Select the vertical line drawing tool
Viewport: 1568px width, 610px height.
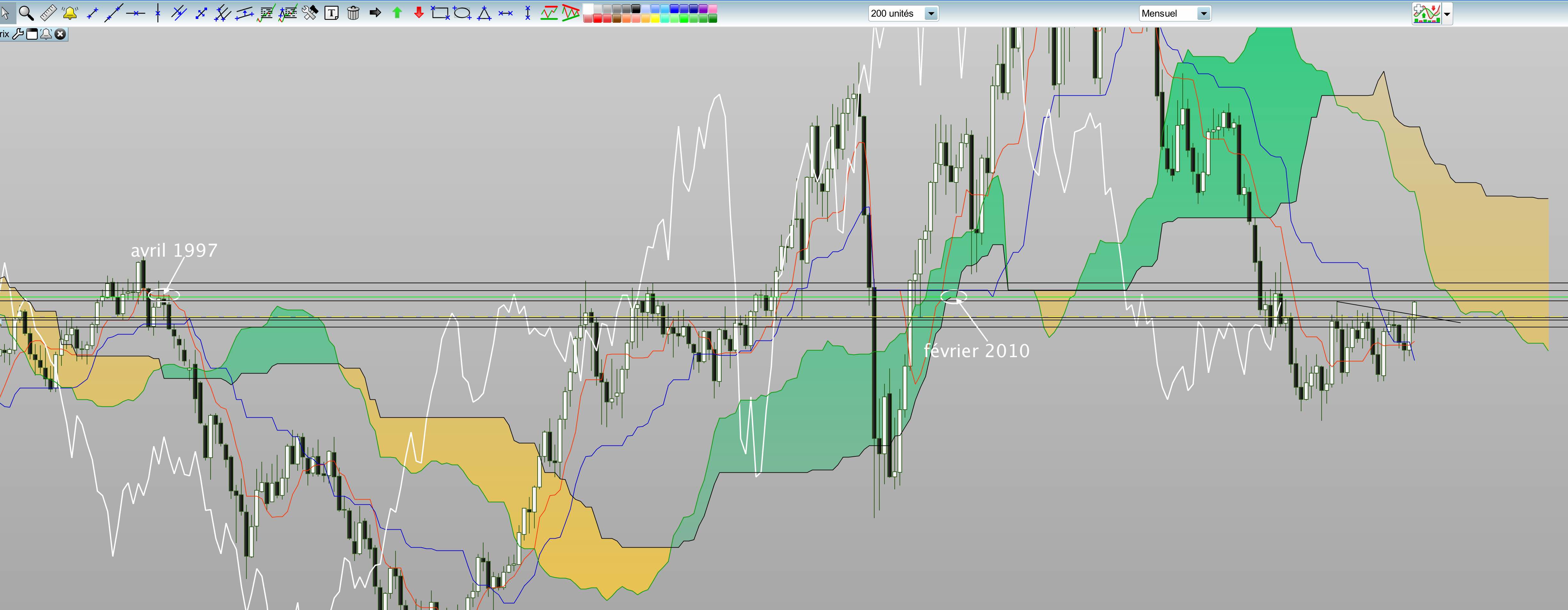point(158,13)
